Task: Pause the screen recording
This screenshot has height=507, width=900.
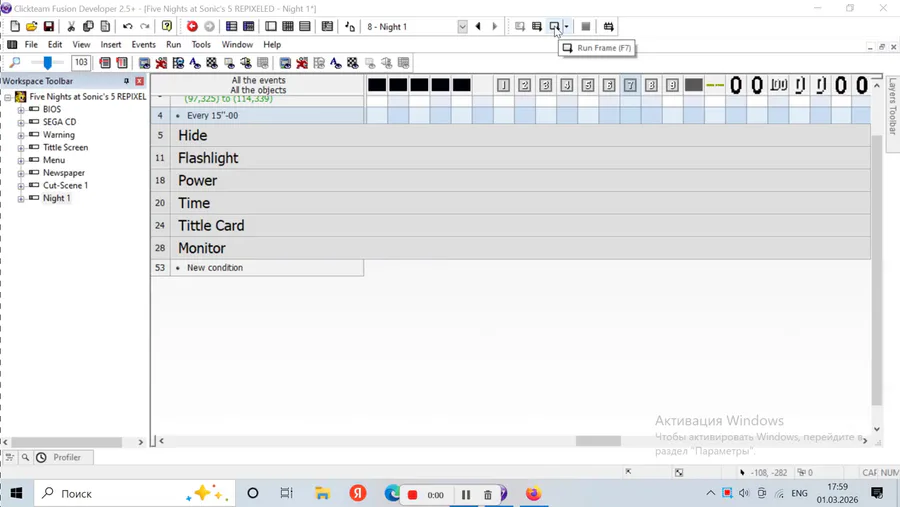Action: [x=465, y=494]
